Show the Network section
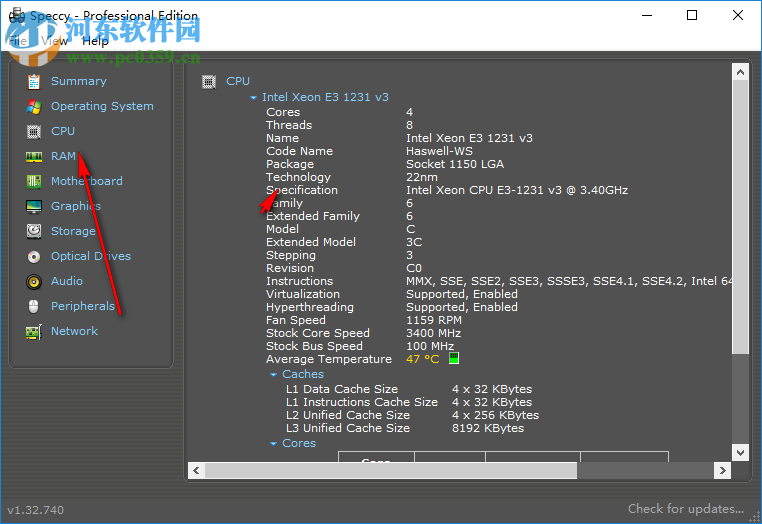 coord(74,331)
